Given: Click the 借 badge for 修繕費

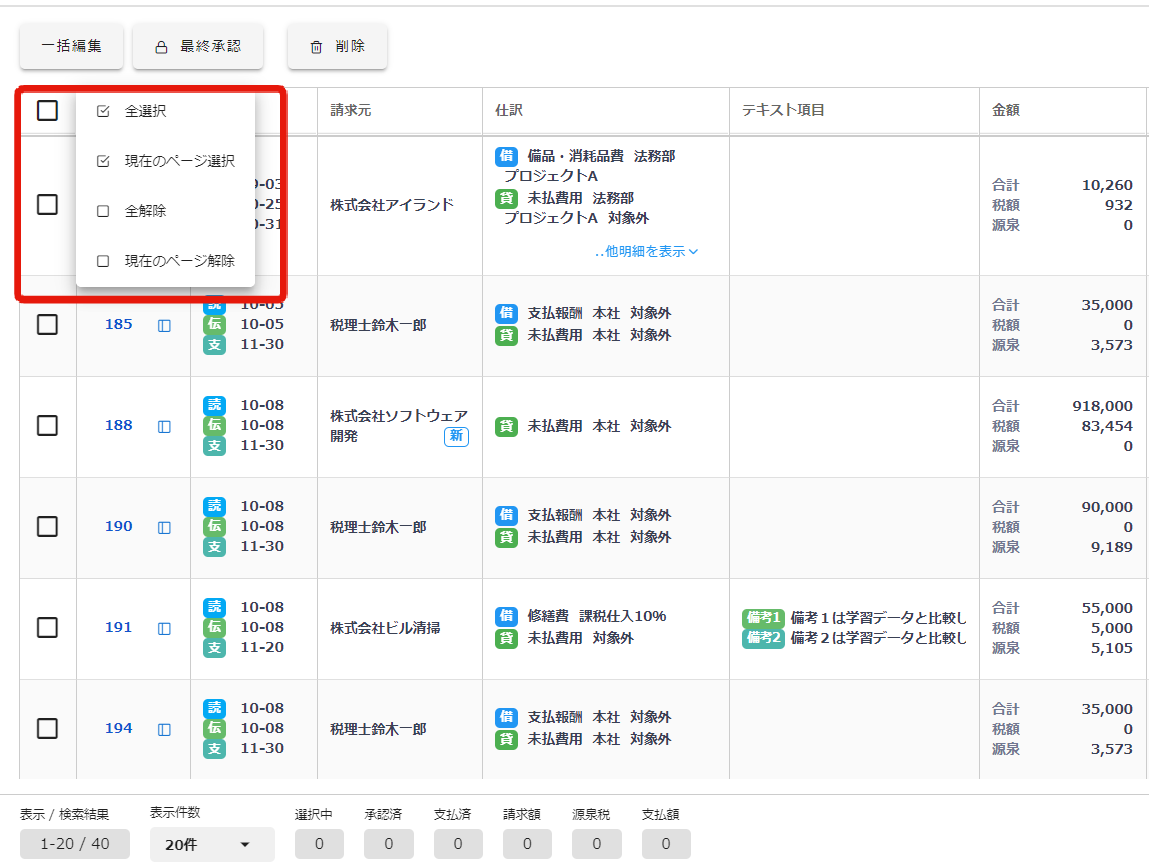Looking at the screenshot, I should pyautogui.click(x=506, y=616).
